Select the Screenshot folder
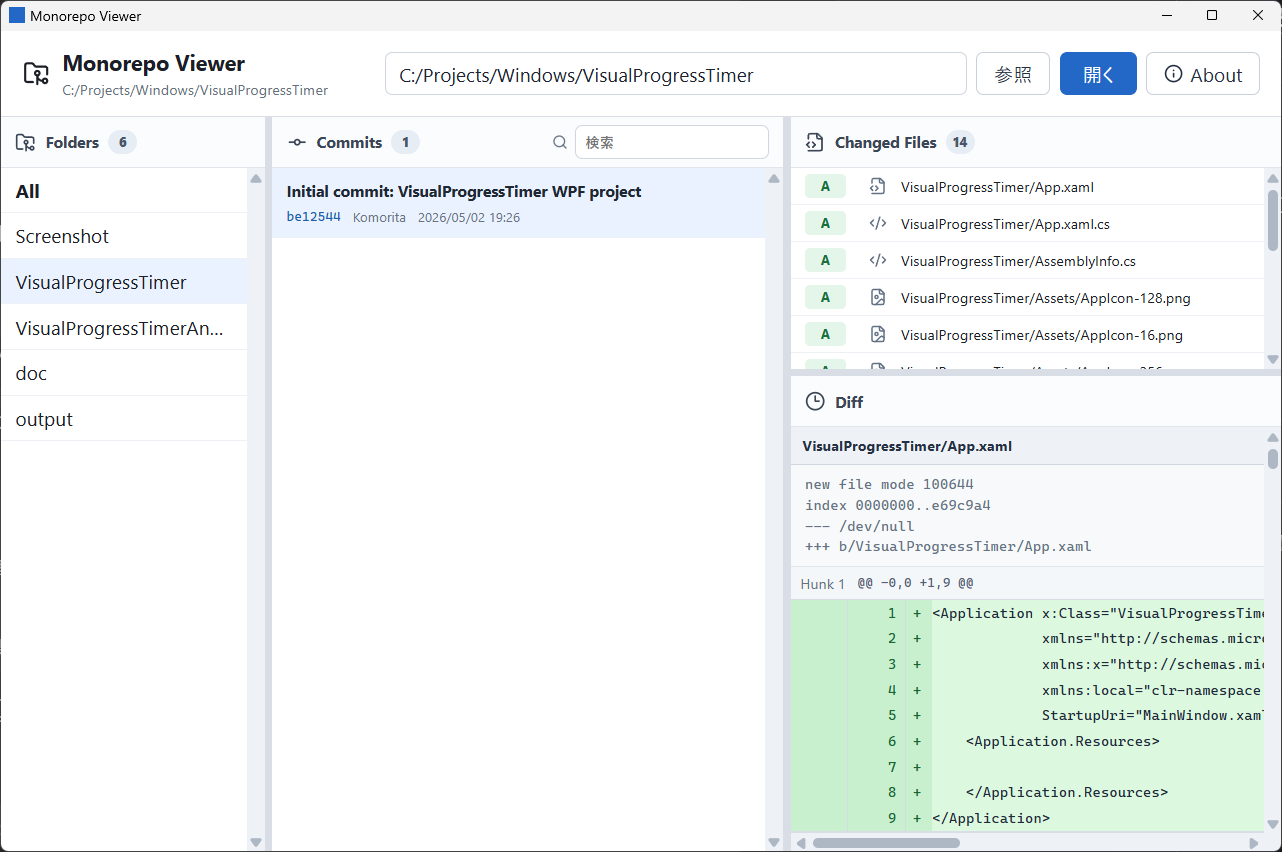Viewport: 1282px width, 852px height. (x=124, y=236)
